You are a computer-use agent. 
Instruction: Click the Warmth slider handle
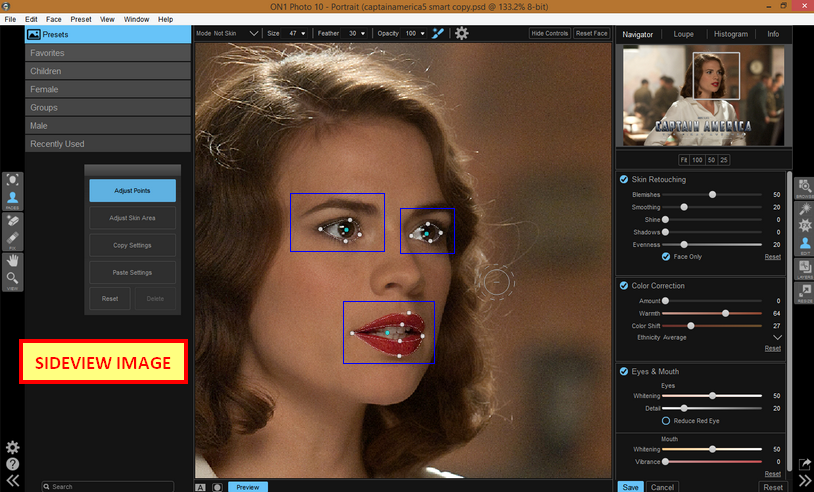tap(725, 313)
